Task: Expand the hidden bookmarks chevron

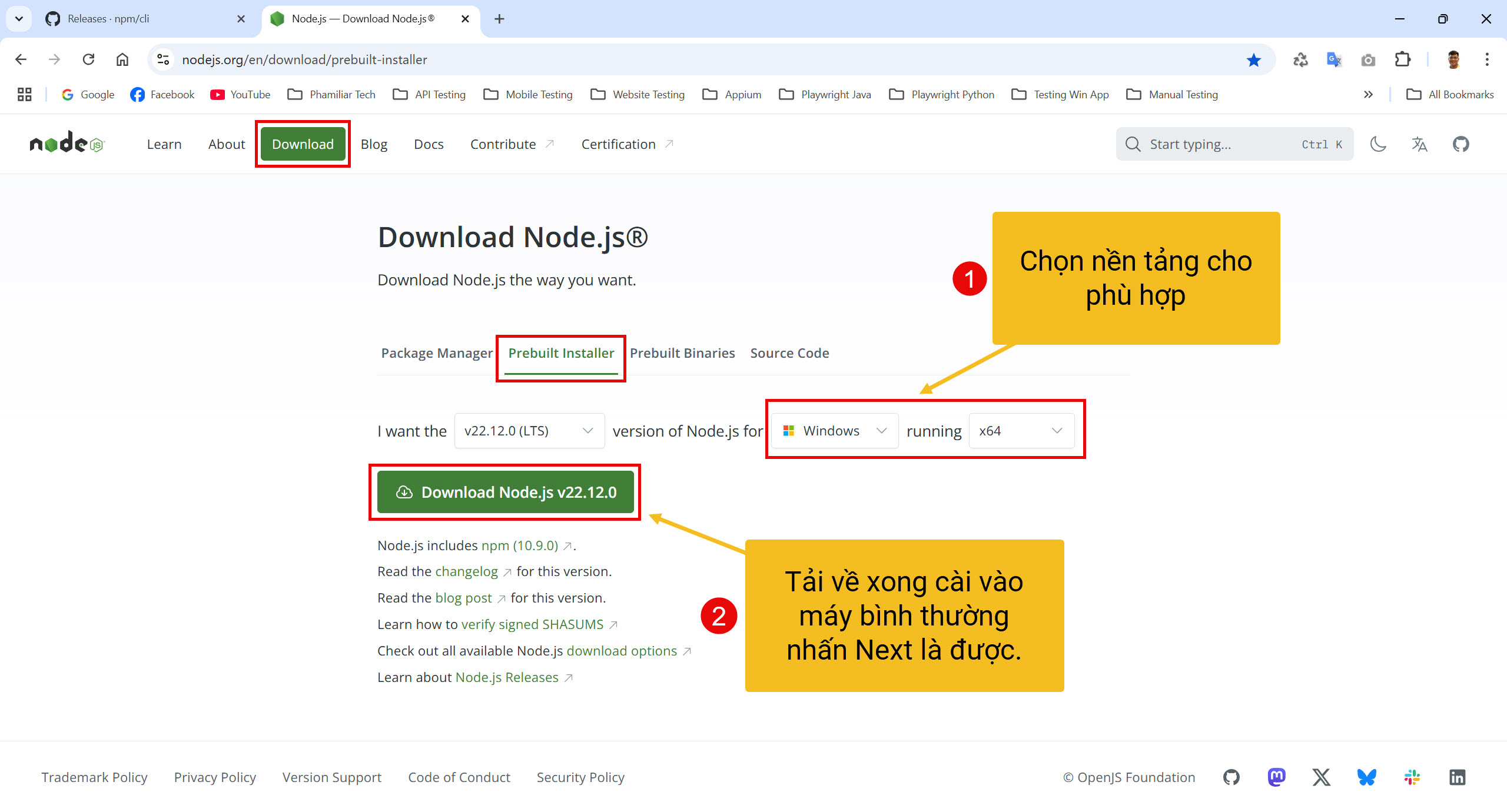Action: tap(1368, 94)
